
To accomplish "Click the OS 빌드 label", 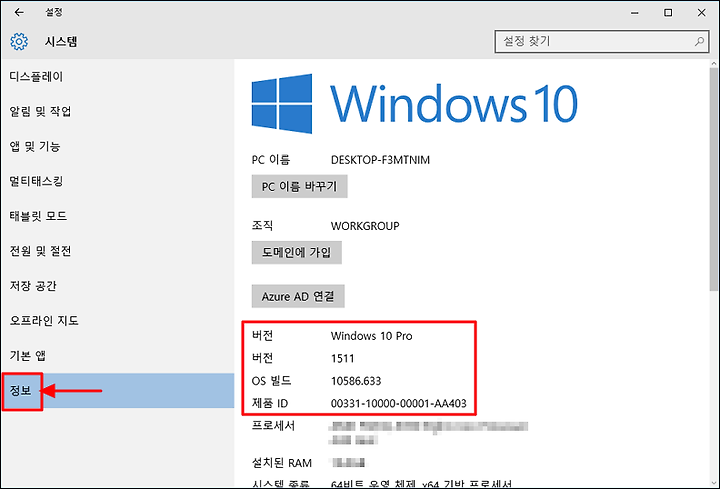I will coord(271,381).
